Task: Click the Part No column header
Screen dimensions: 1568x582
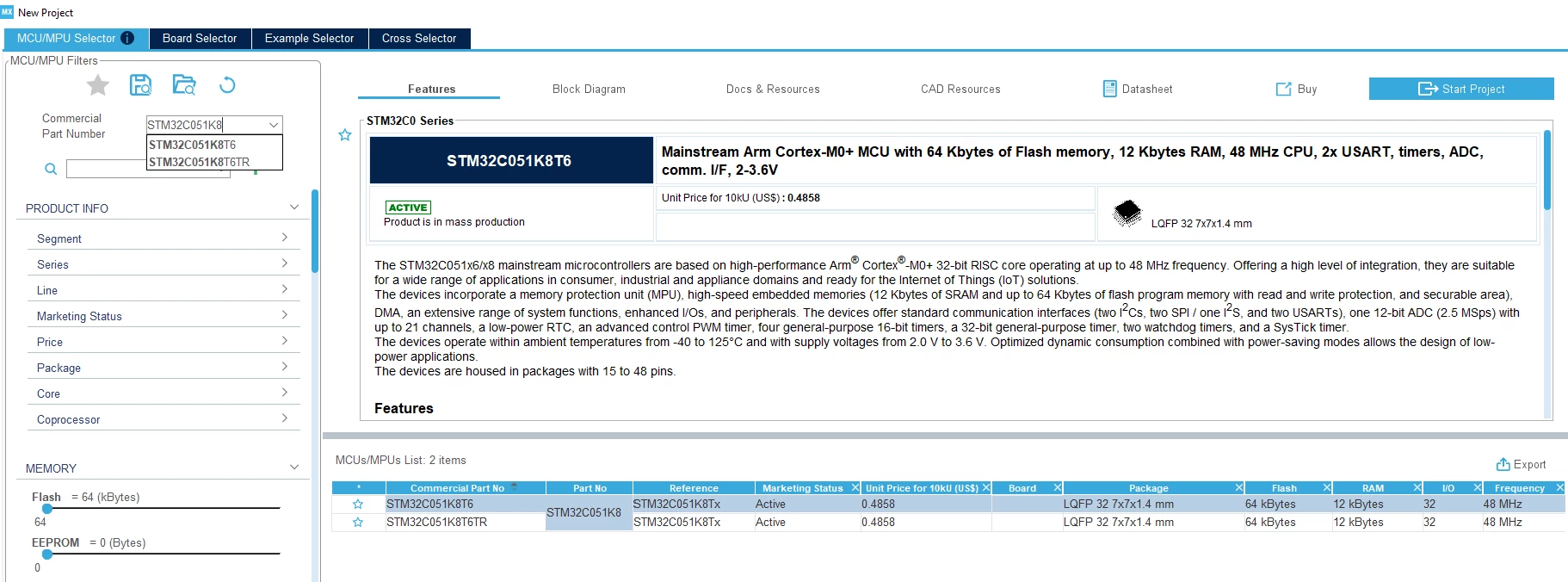Action: pos(590,487)
